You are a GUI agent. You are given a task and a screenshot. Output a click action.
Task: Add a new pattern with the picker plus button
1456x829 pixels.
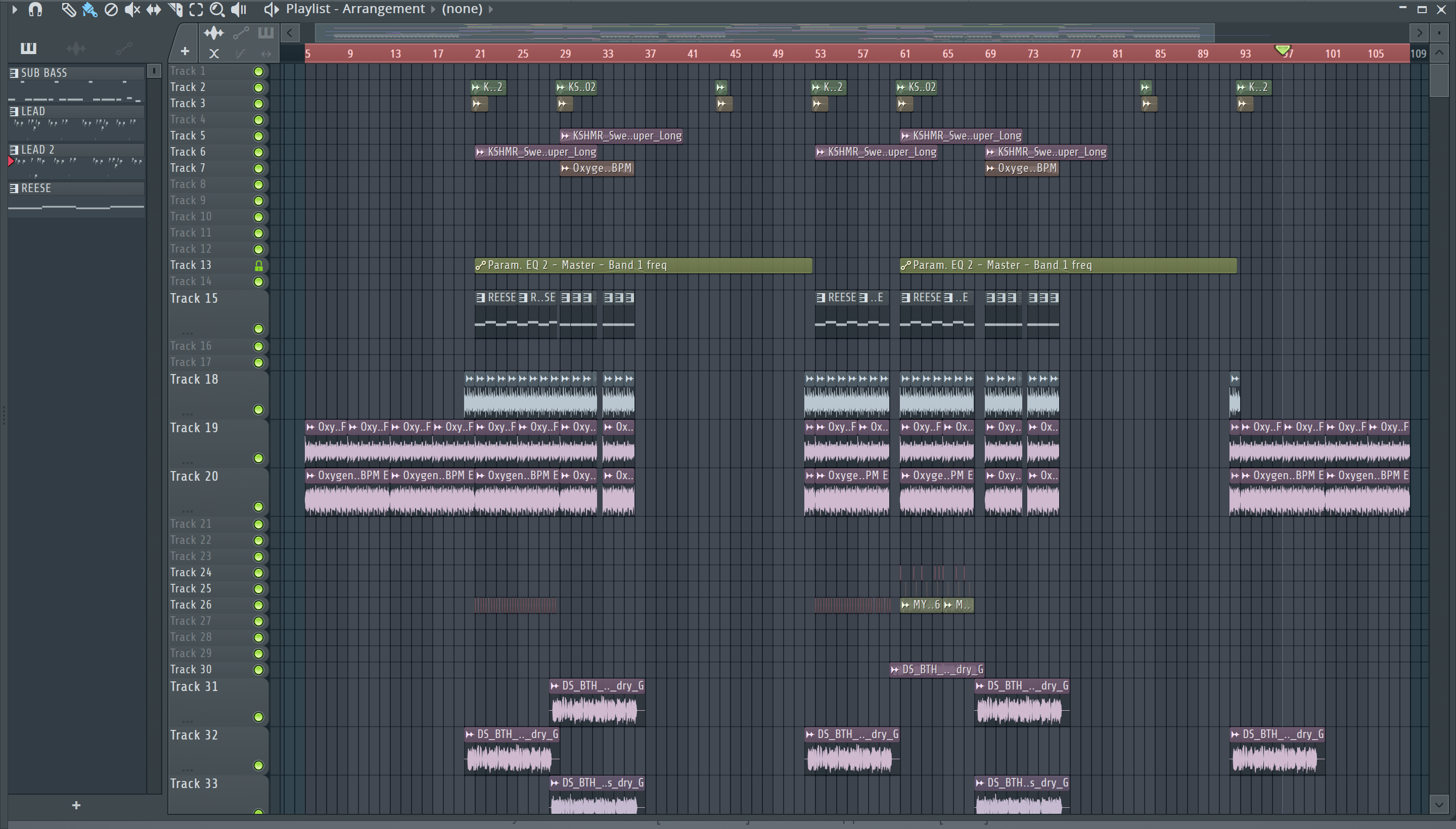tap(76, 805)
